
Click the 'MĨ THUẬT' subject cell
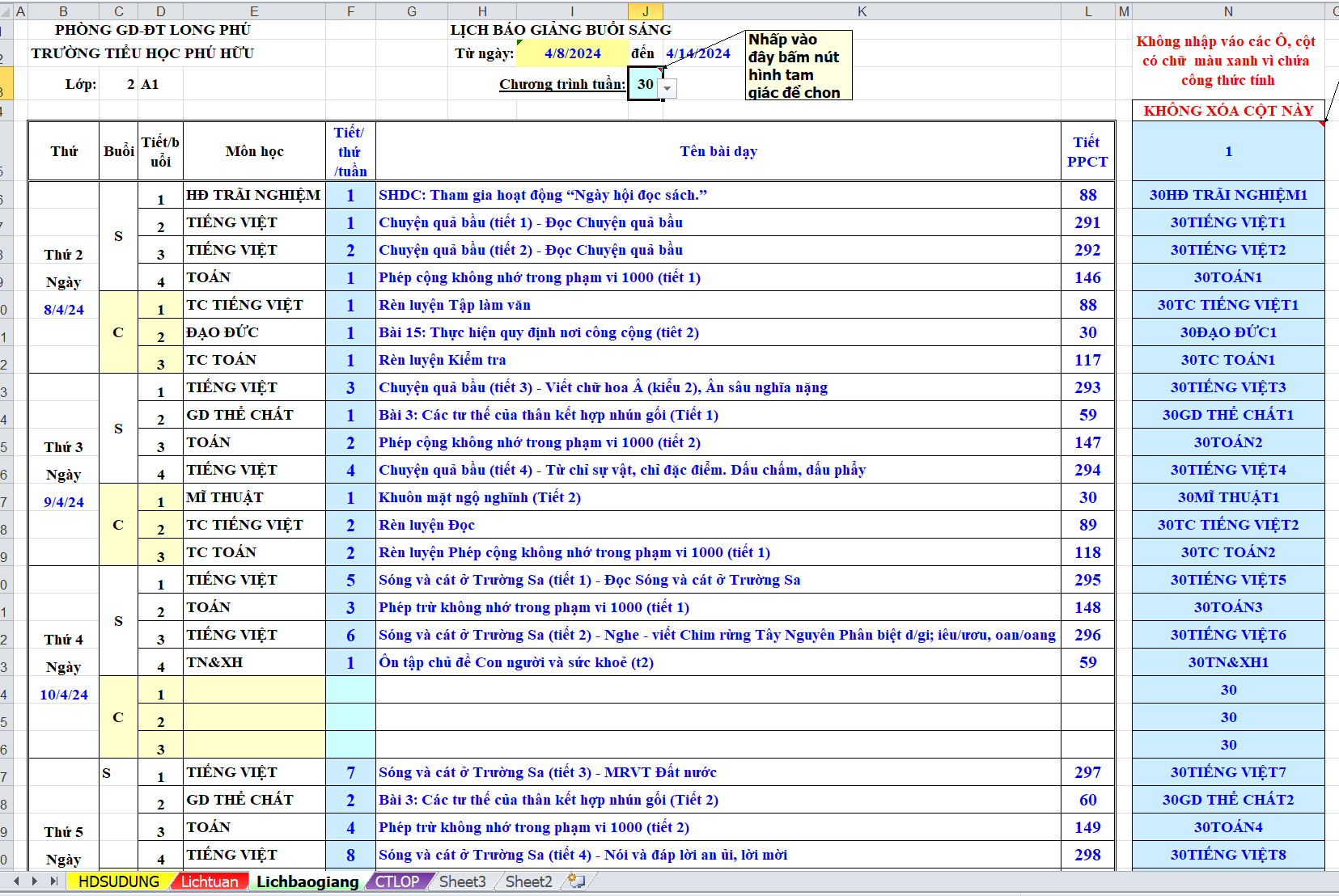(254, 497)
